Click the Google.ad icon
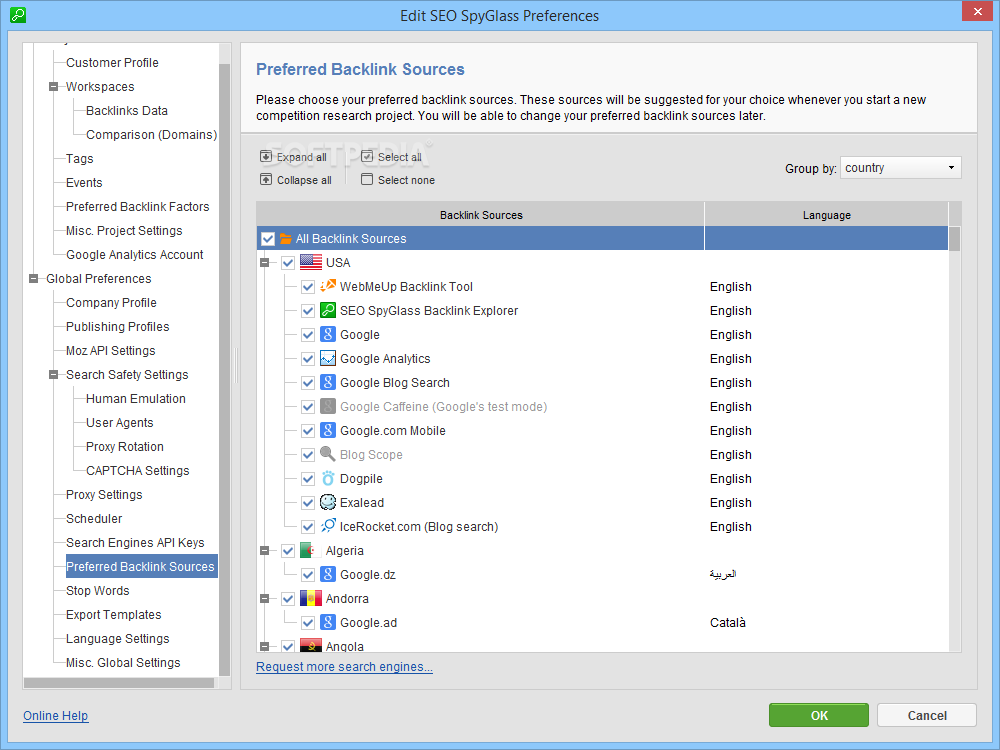This screenshot has height=750, width=1000. point(328,622)
